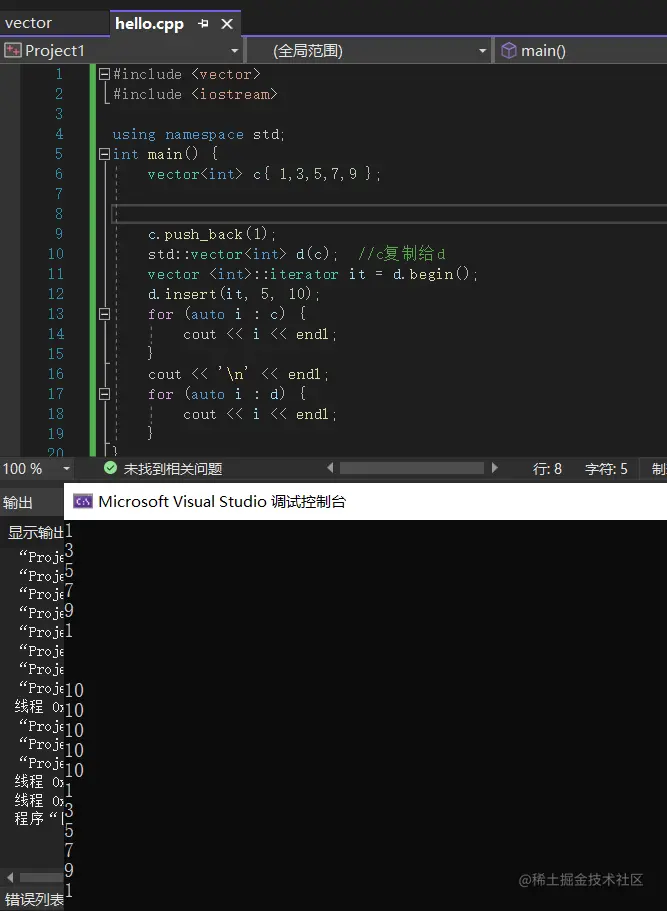Click the Project1 project icon
Viewport: 667px width, 911px height.
tap(12, 51)
